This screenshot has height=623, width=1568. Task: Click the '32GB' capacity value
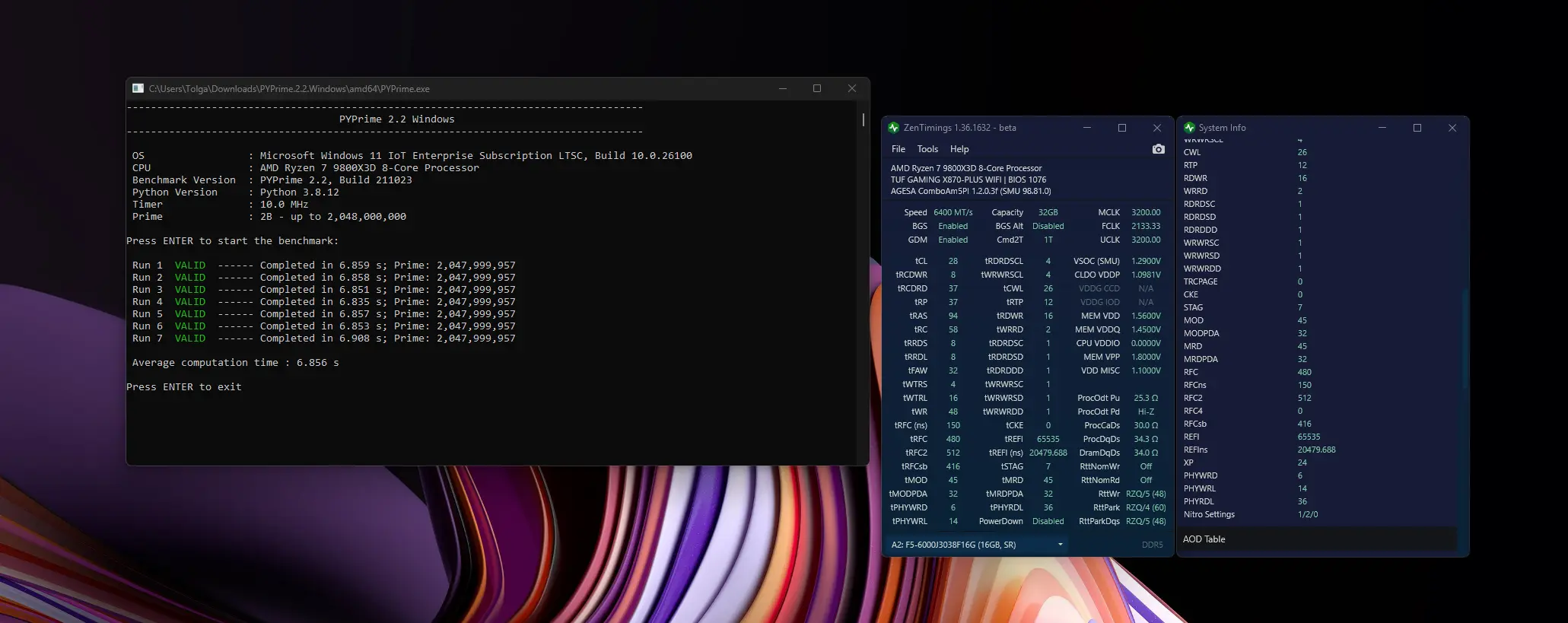(x=1048, y=212)
